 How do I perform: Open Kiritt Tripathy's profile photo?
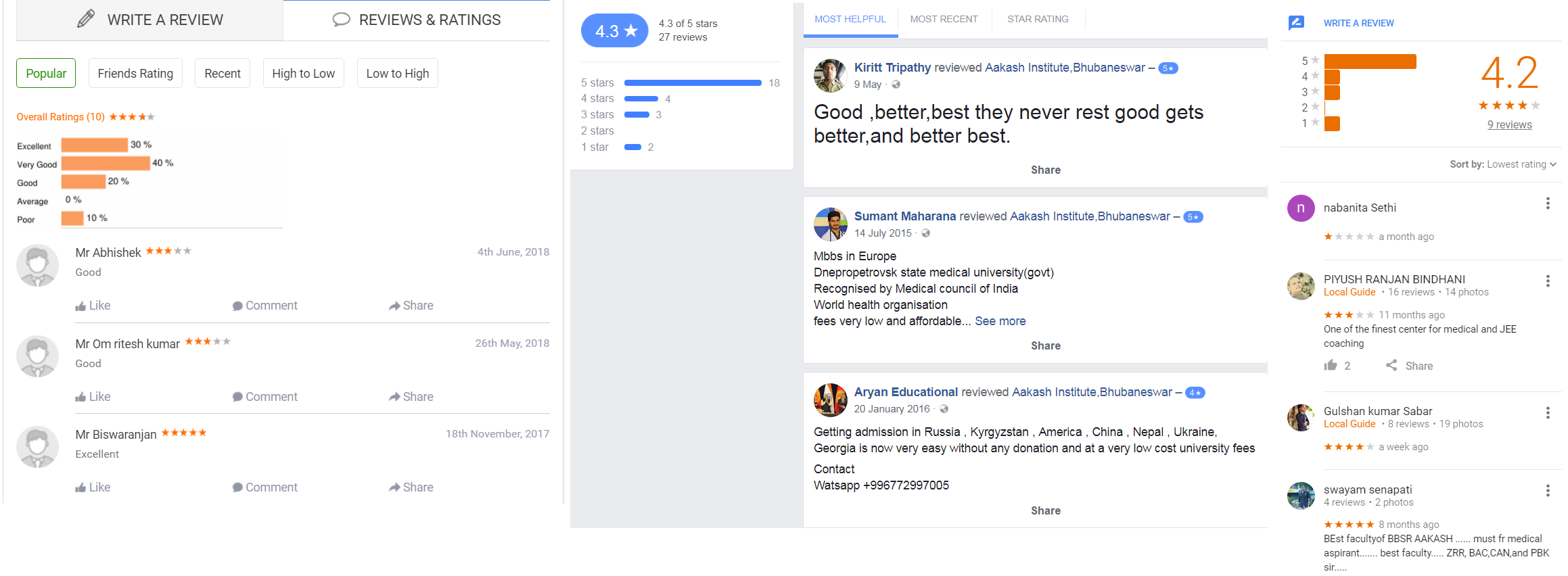pos(831,76)
